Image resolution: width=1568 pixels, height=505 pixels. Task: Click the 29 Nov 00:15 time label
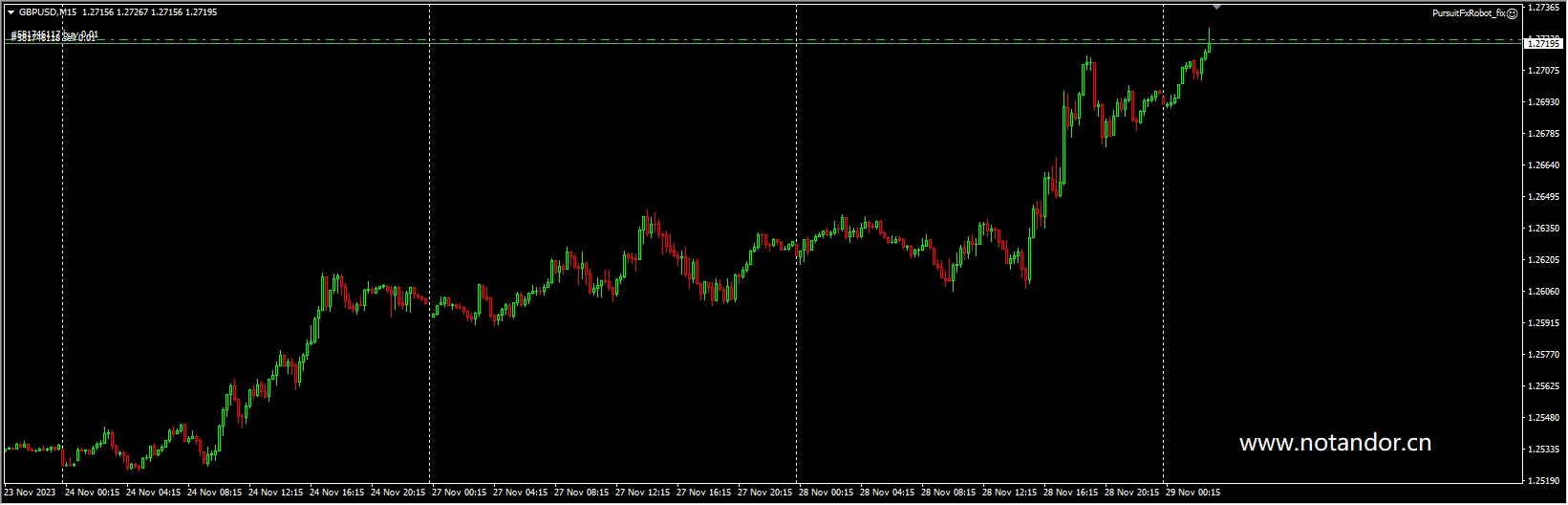coord(1192,494)
